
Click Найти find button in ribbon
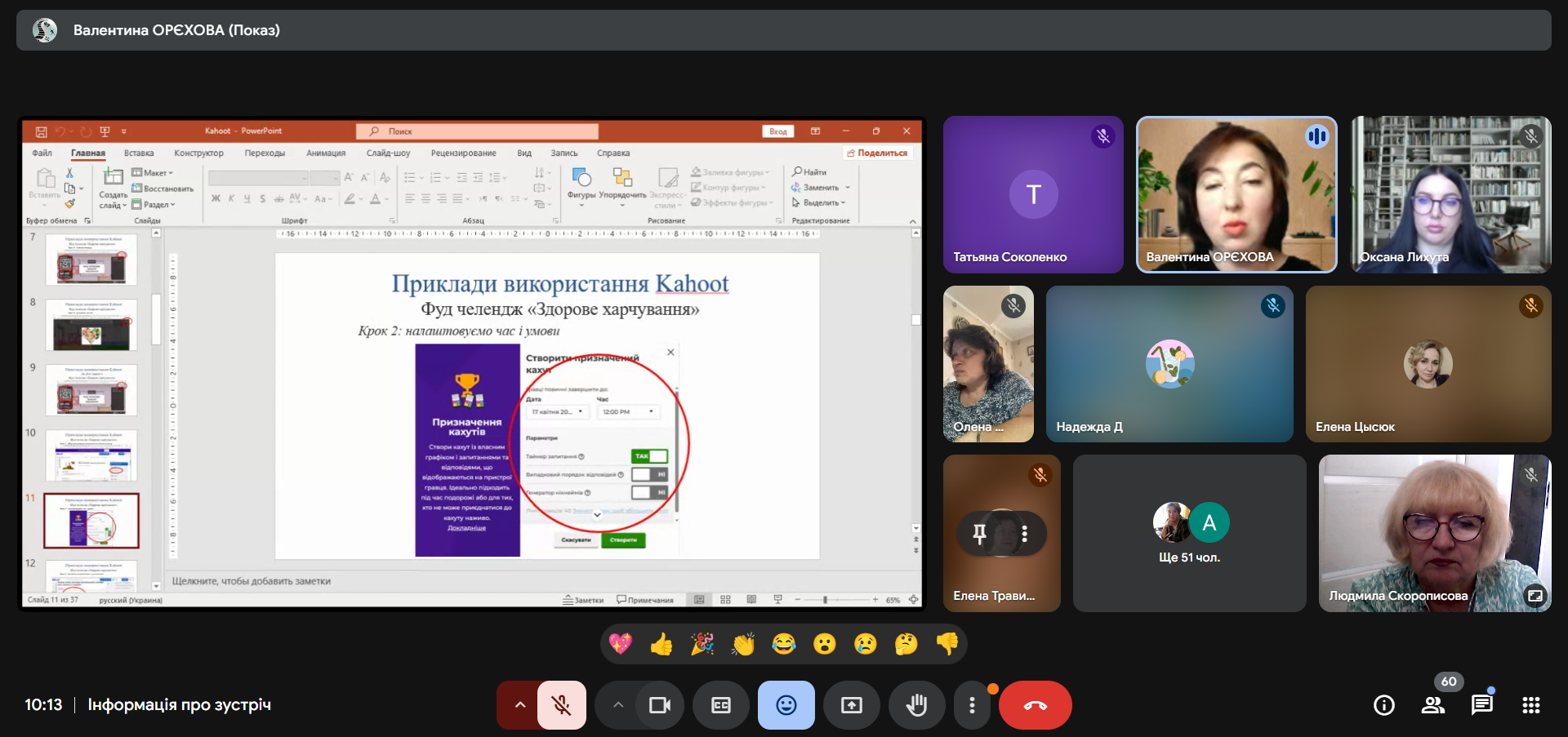(809, 172)
